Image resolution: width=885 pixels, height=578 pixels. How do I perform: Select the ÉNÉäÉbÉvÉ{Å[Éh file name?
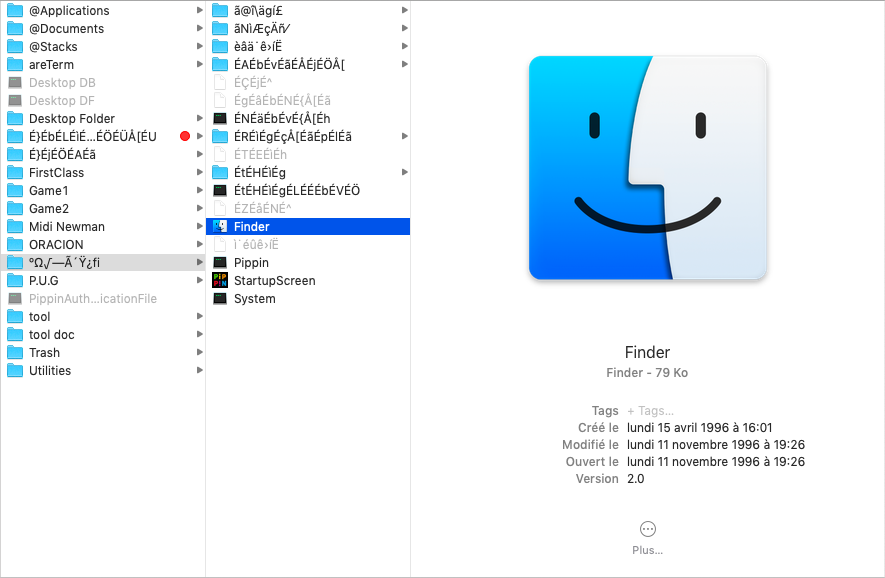282,119
